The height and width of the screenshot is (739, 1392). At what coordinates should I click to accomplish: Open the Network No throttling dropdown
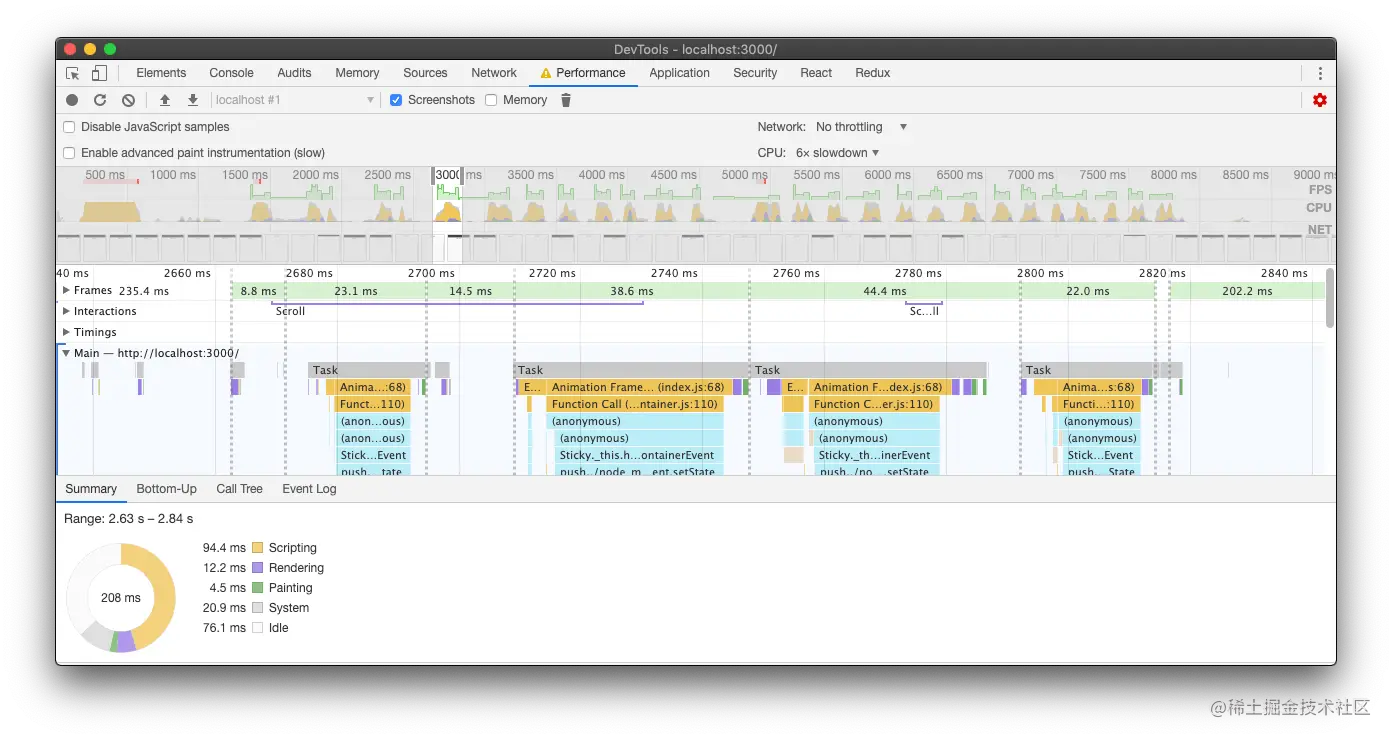[x=861, y=127]
